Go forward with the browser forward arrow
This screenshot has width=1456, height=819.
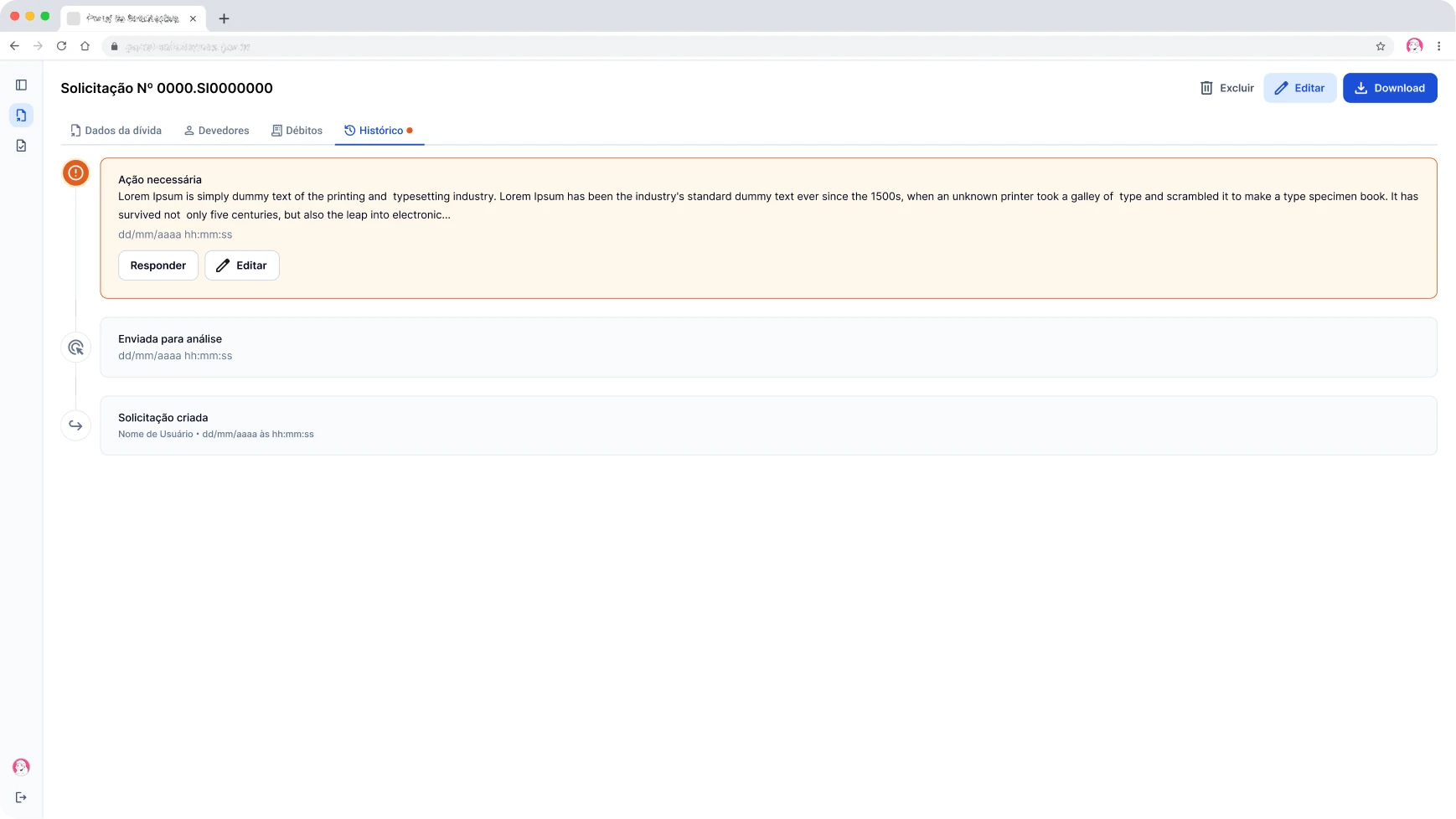click(38, 46)
